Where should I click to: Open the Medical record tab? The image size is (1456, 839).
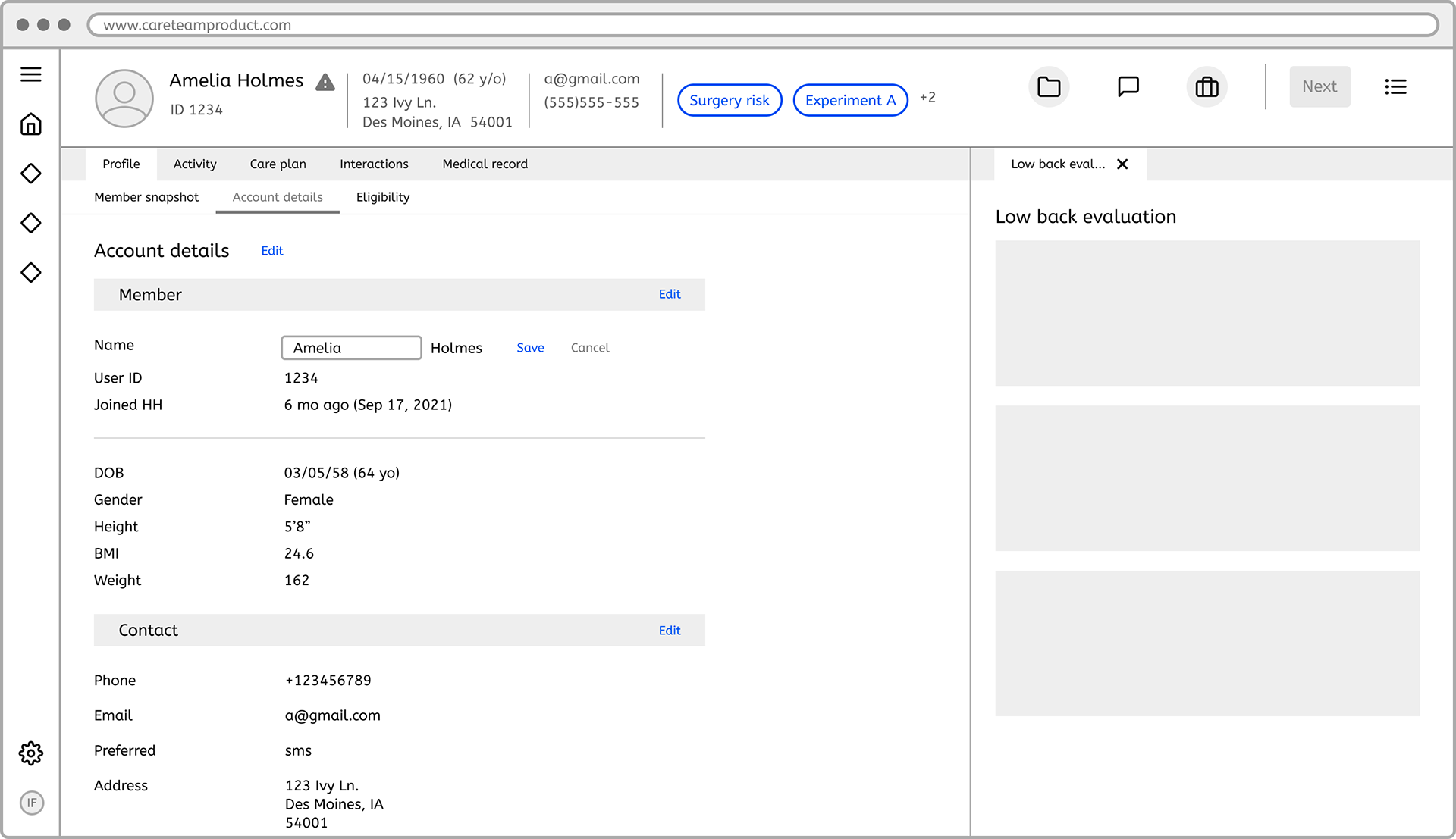pos(485,164)
